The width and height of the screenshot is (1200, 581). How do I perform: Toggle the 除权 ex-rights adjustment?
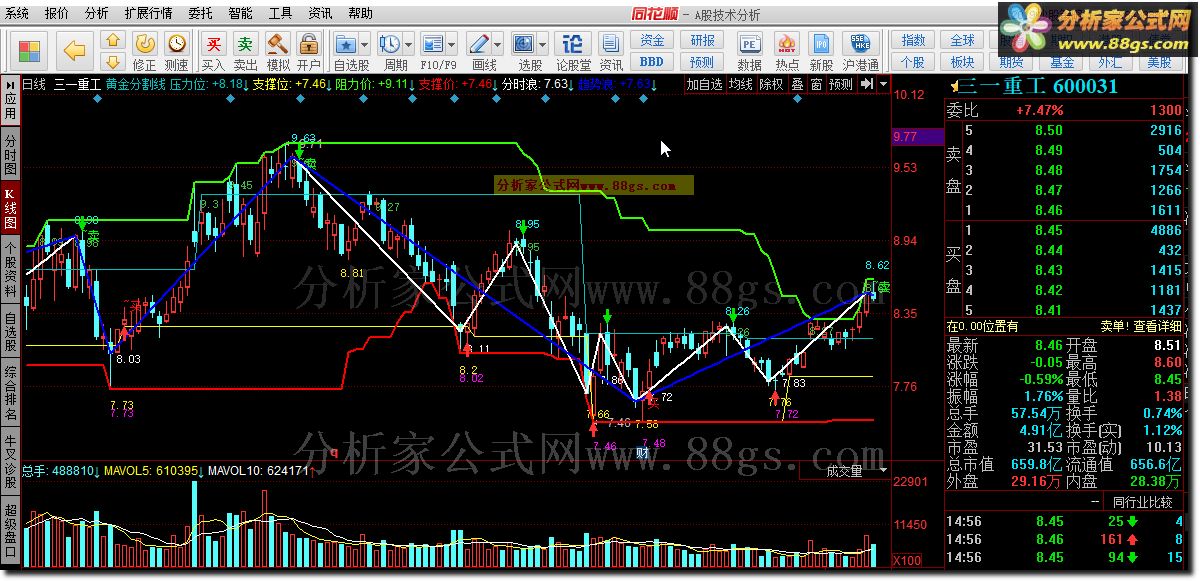pos(772,84)
